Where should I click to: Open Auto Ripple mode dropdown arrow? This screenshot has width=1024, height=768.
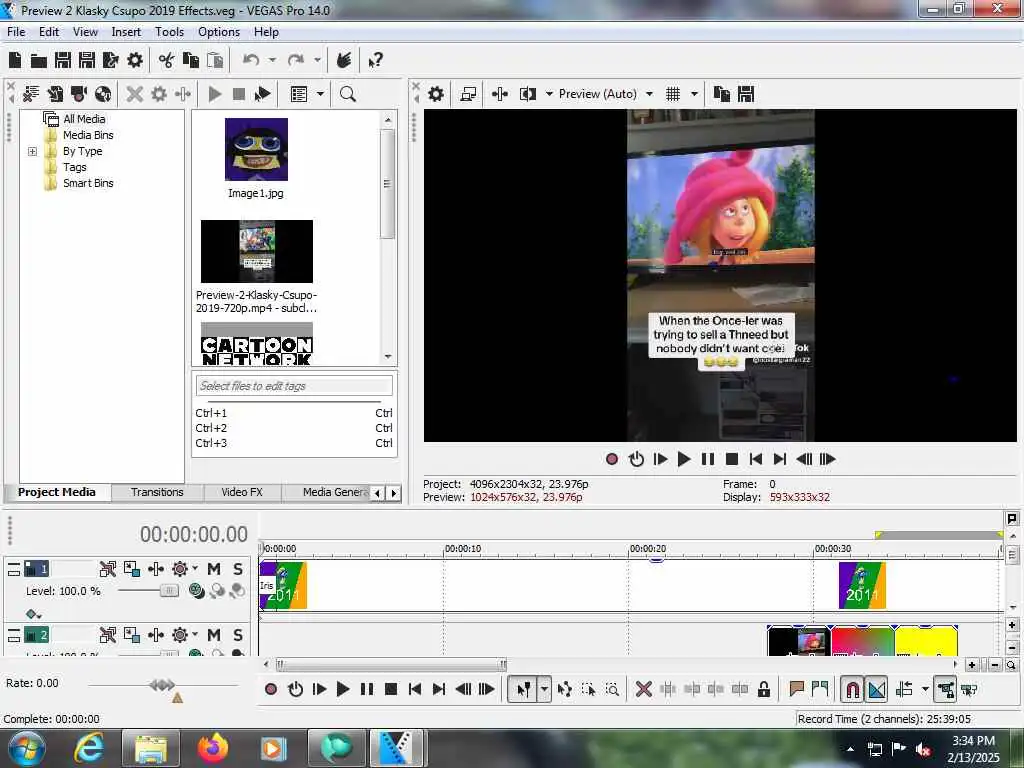[x=925, y=689]
